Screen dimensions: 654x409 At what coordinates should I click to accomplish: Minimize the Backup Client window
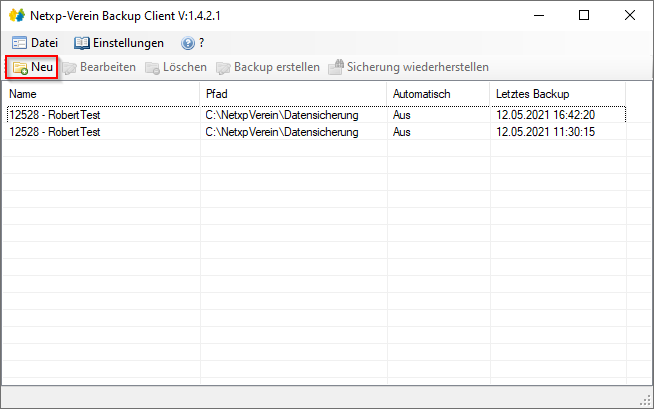coord(539,15)
